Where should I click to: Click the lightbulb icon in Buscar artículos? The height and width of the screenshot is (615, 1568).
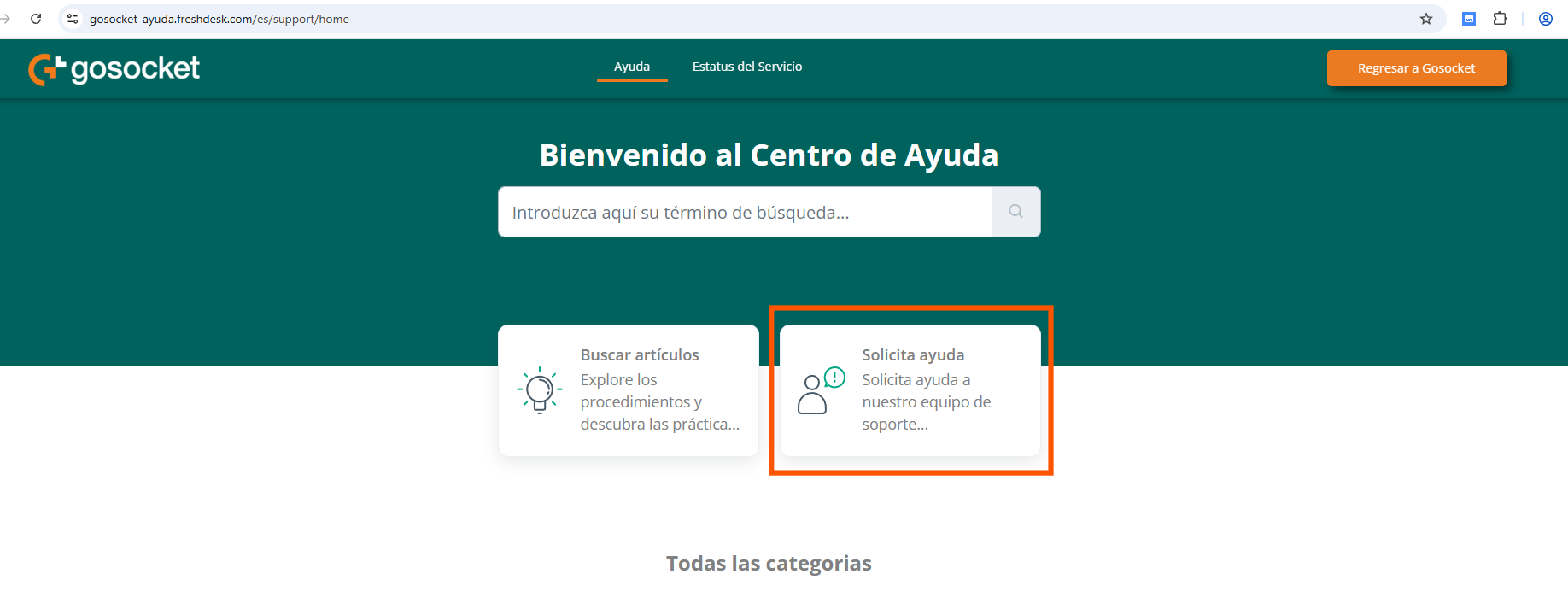540,390
